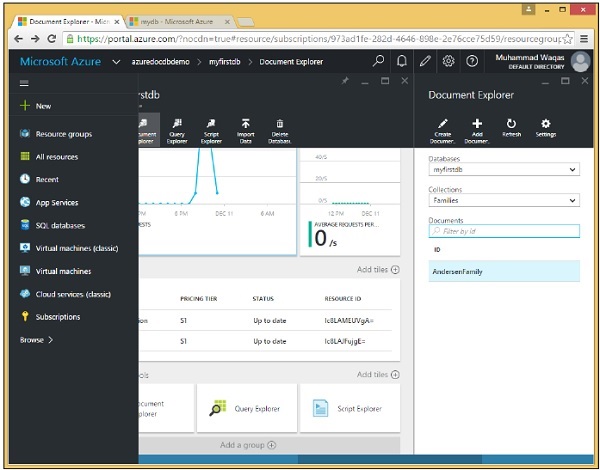Screen dimensions: 600x470
Task: Expand the Collections dropdown Families
Action: [x=503, y=200]
